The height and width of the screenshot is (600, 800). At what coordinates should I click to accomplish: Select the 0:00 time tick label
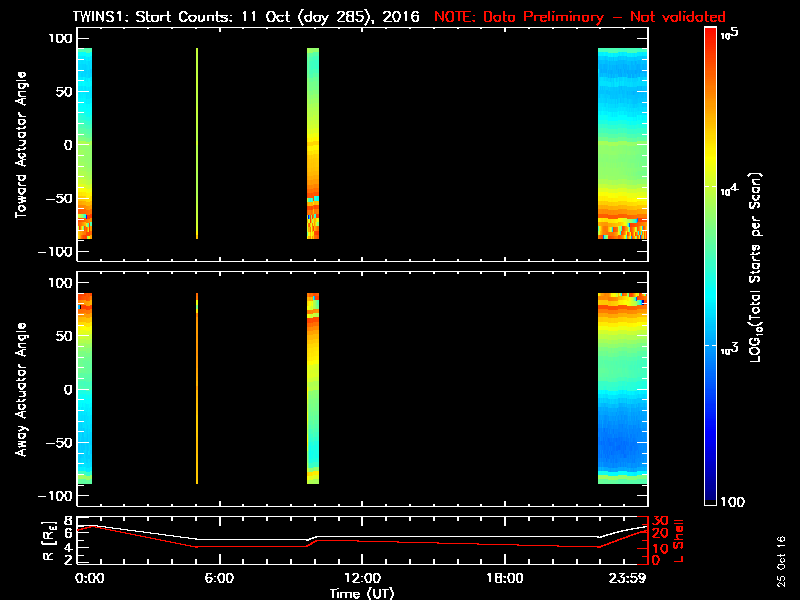[x=90, y=579]
